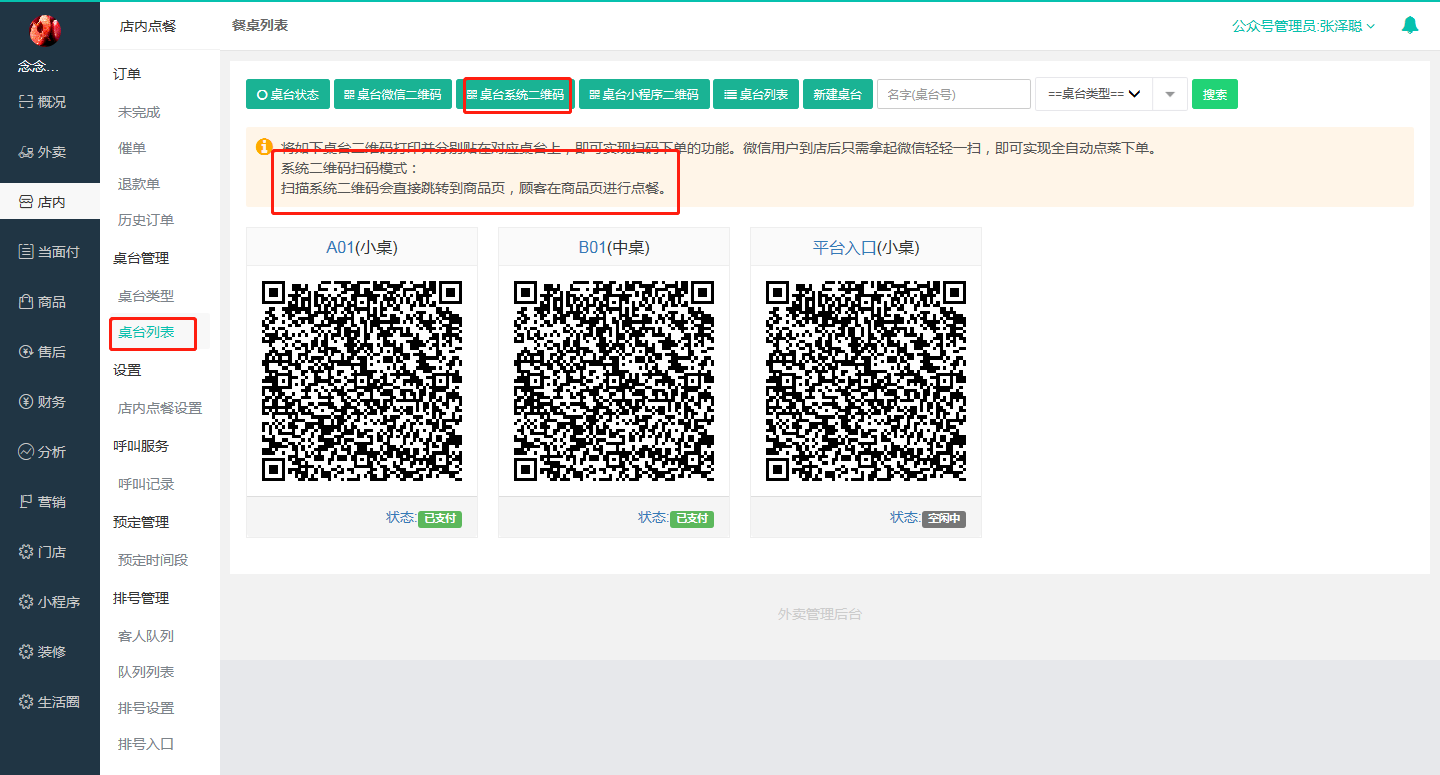Viewport: 1440px width, 775px height.
Task: Click the notification bell icon
Action: coord(1410,26)
